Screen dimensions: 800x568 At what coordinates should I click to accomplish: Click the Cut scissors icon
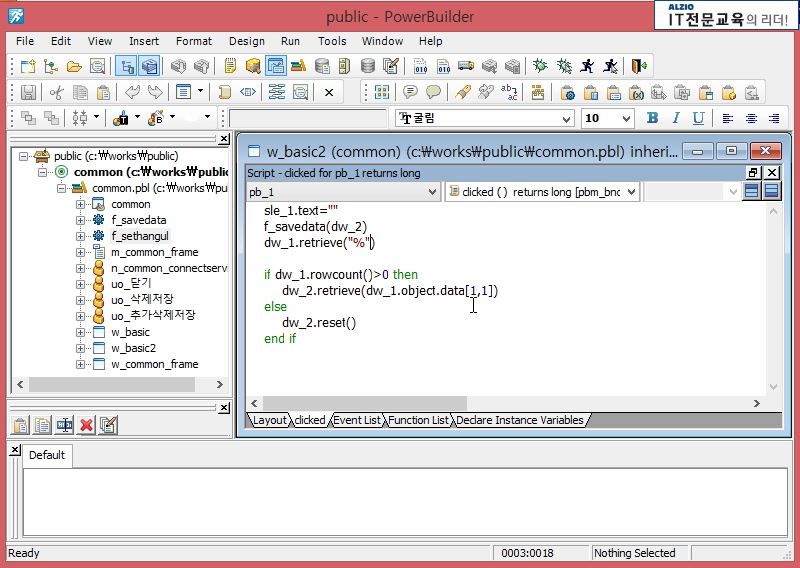[56, 92]
